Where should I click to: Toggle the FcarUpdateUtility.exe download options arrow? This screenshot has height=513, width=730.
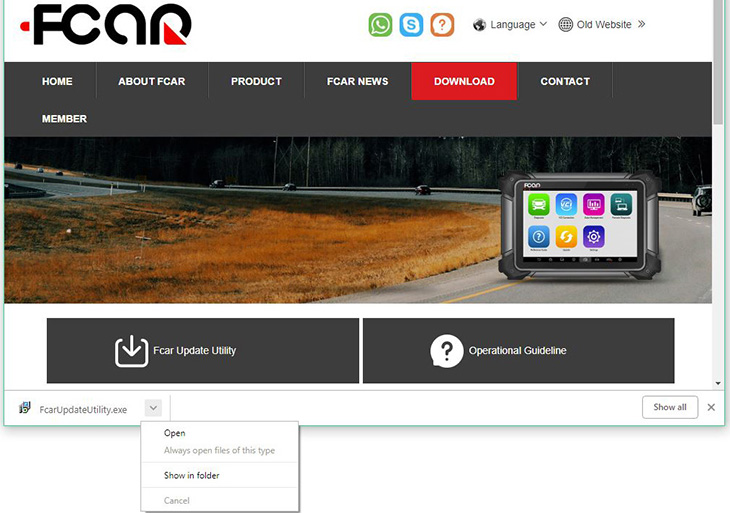153,408
